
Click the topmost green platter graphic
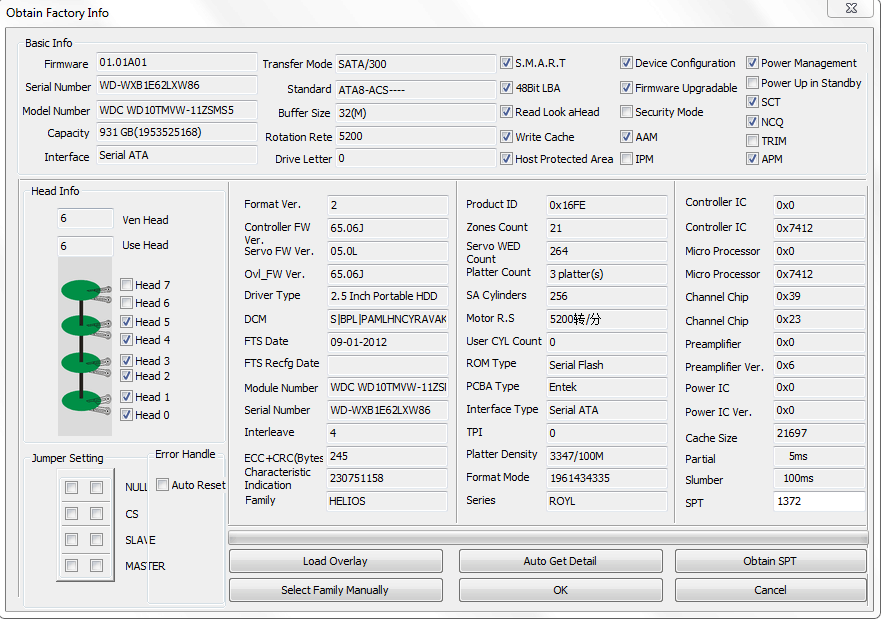click(x=81, y=290)
